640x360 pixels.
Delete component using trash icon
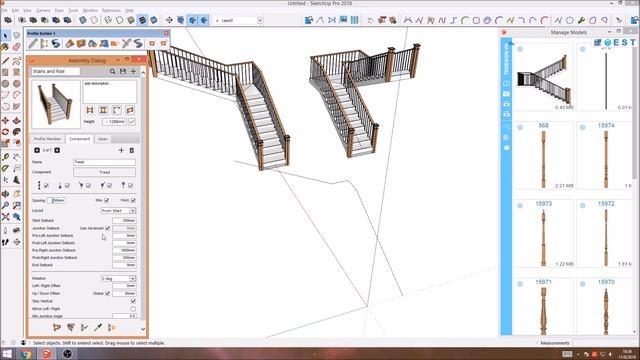(132, 150)
